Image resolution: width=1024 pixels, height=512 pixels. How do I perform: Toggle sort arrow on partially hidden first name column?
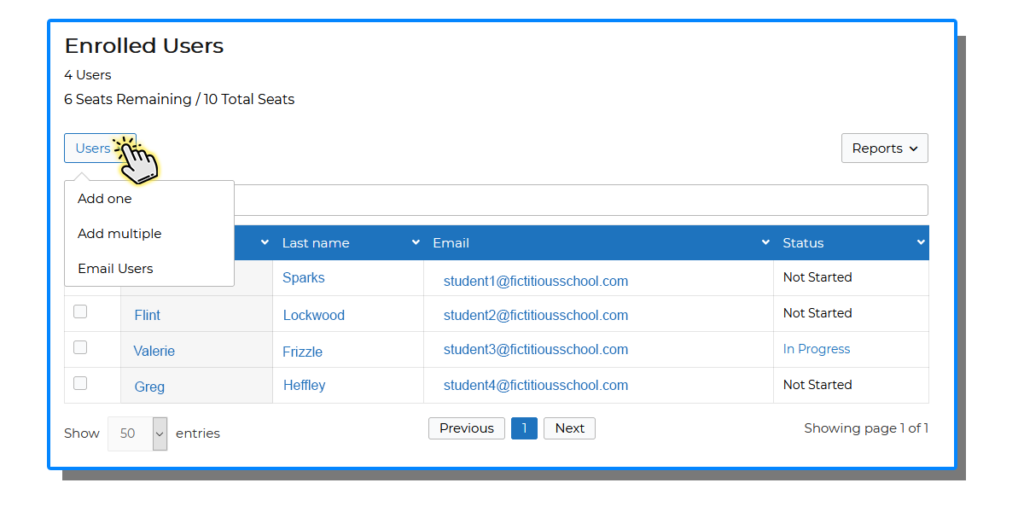click(264, 242)
